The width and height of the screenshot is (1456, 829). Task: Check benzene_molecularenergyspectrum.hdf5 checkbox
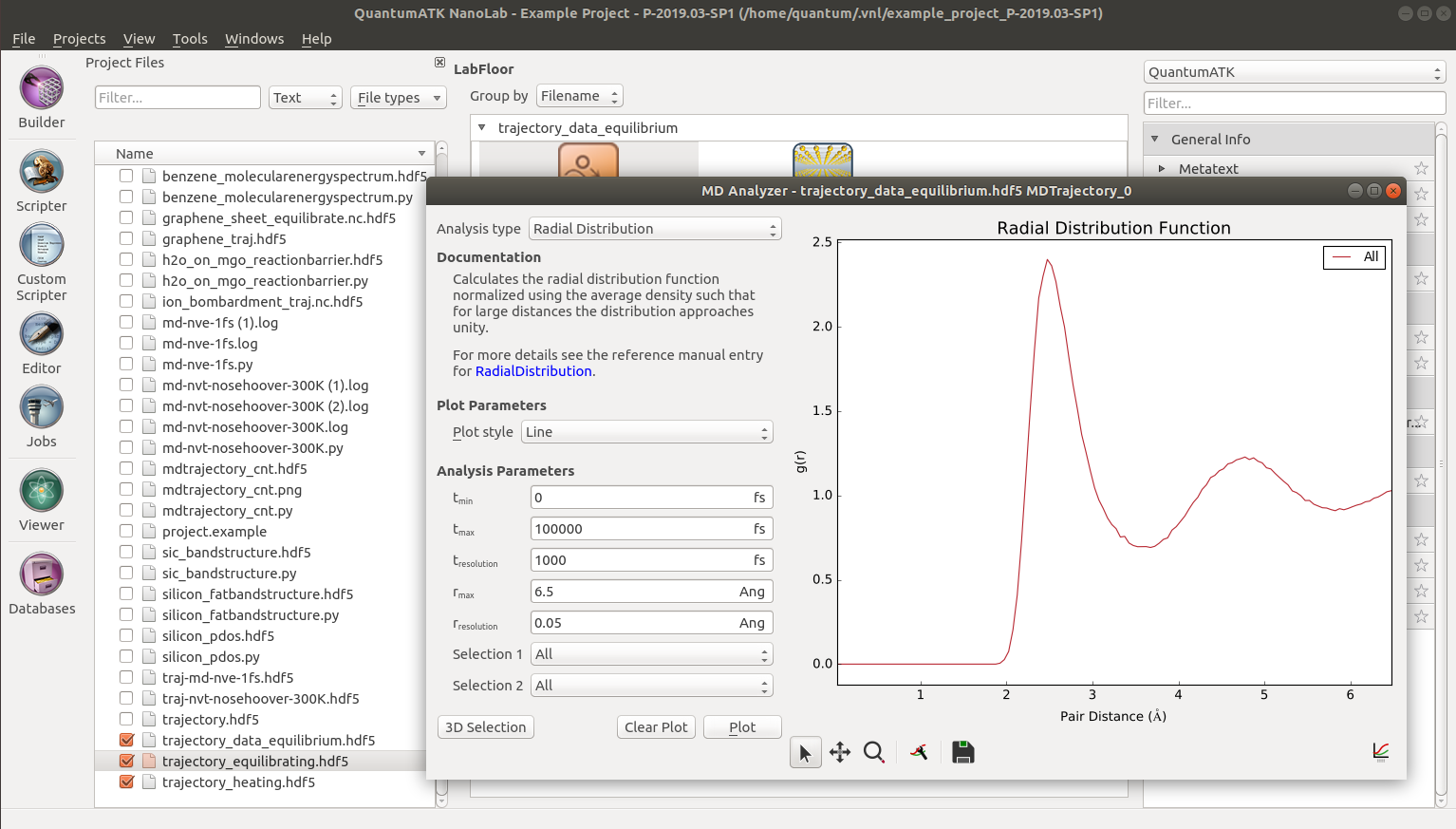coord(126,176)
